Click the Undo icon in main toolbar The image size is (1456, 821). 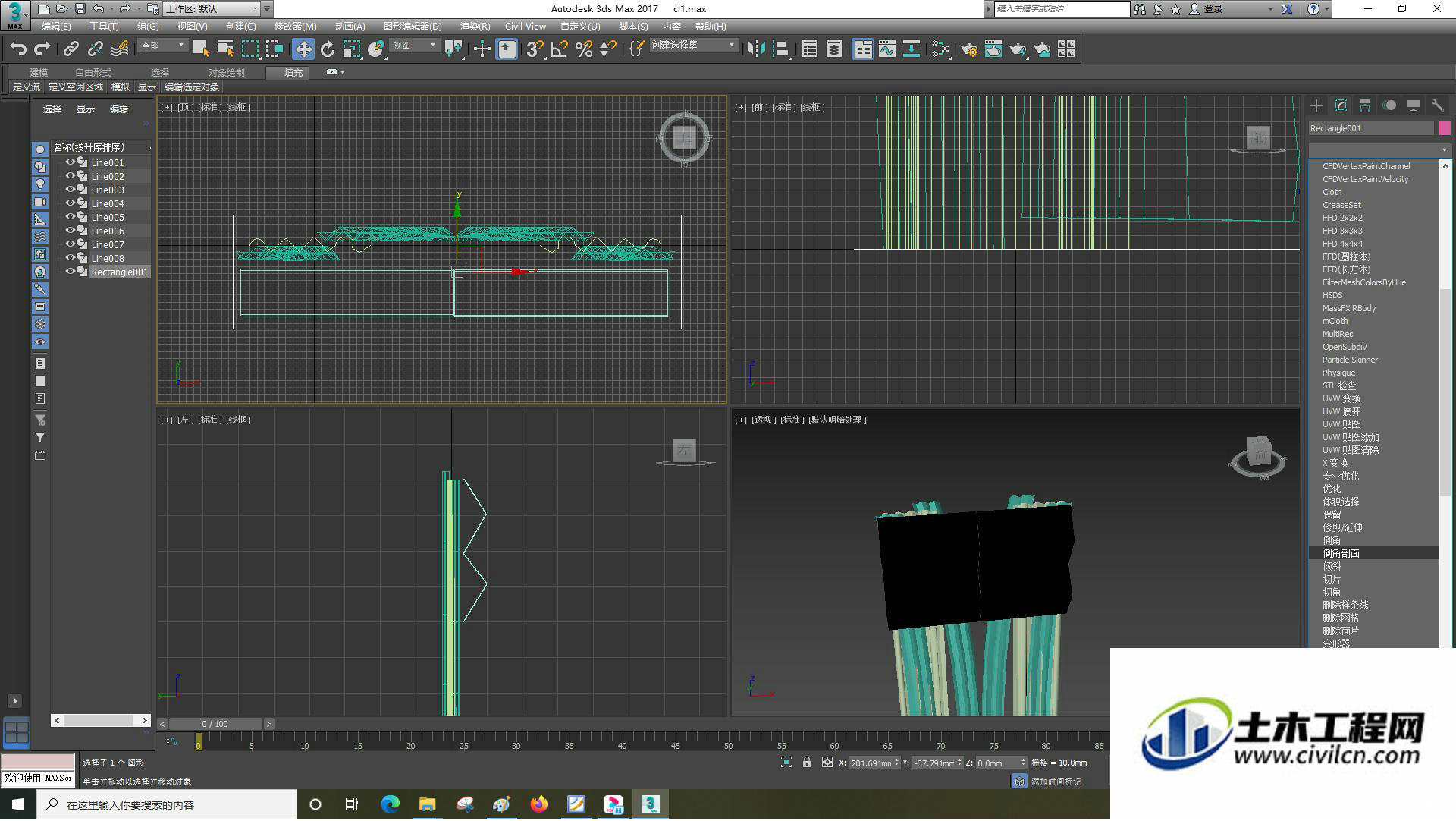coord(18,49)
